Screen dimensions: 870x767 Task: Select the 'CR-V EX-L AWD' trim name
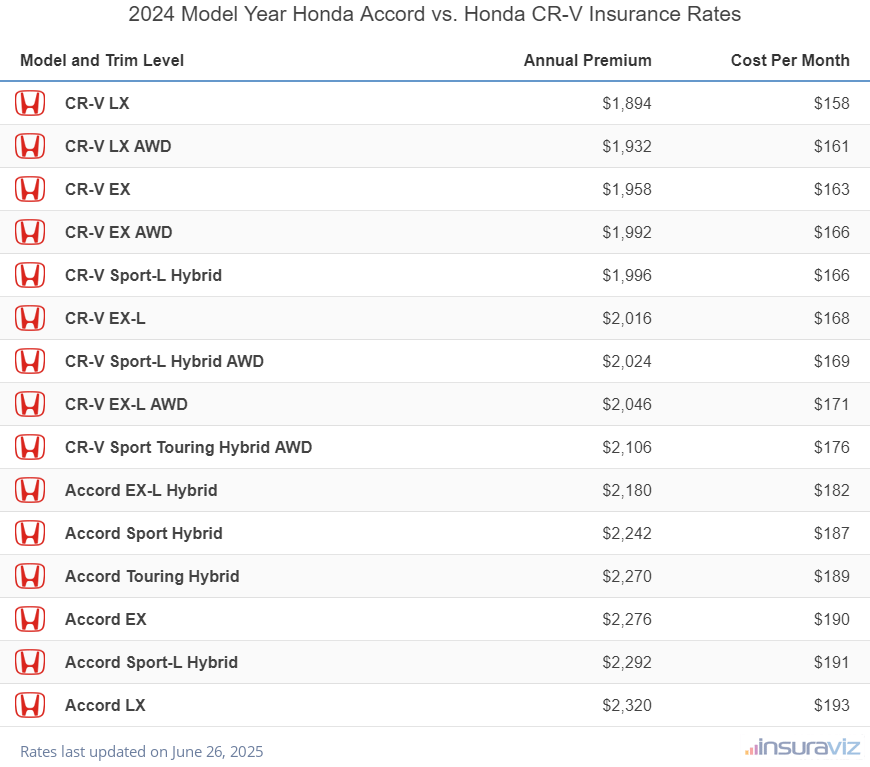127,404
